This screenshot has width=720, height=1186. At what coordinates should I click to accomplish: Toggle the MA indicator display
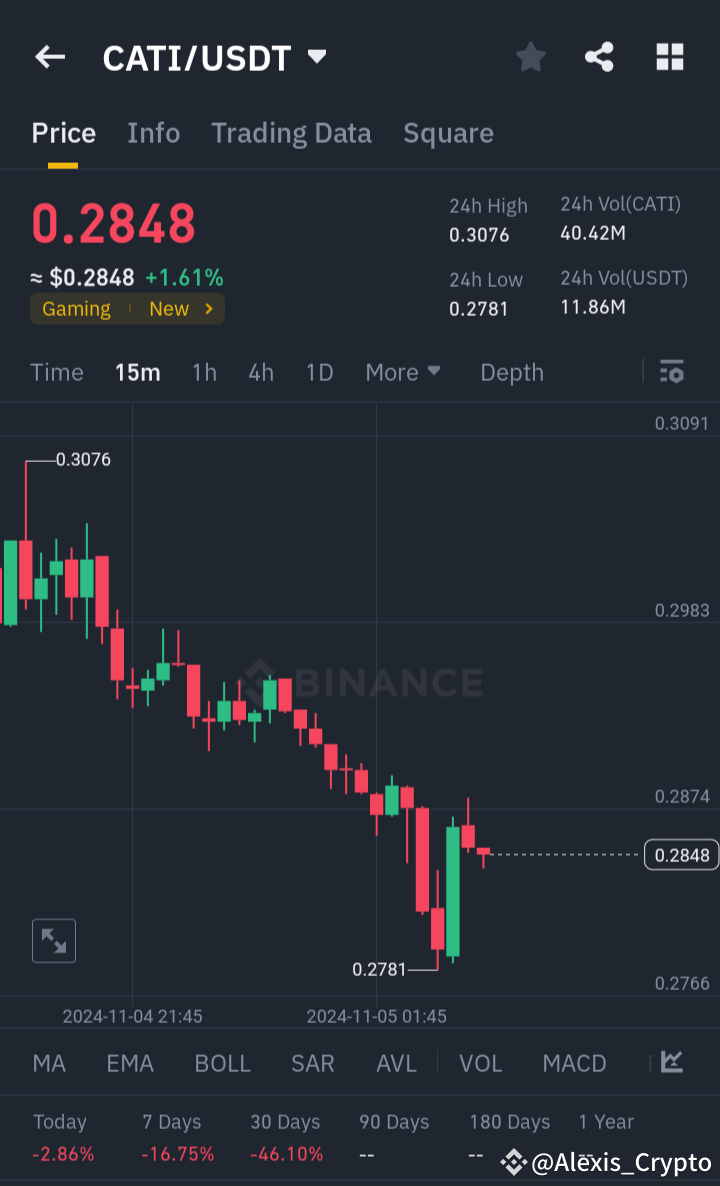(x=49, y=1063)
